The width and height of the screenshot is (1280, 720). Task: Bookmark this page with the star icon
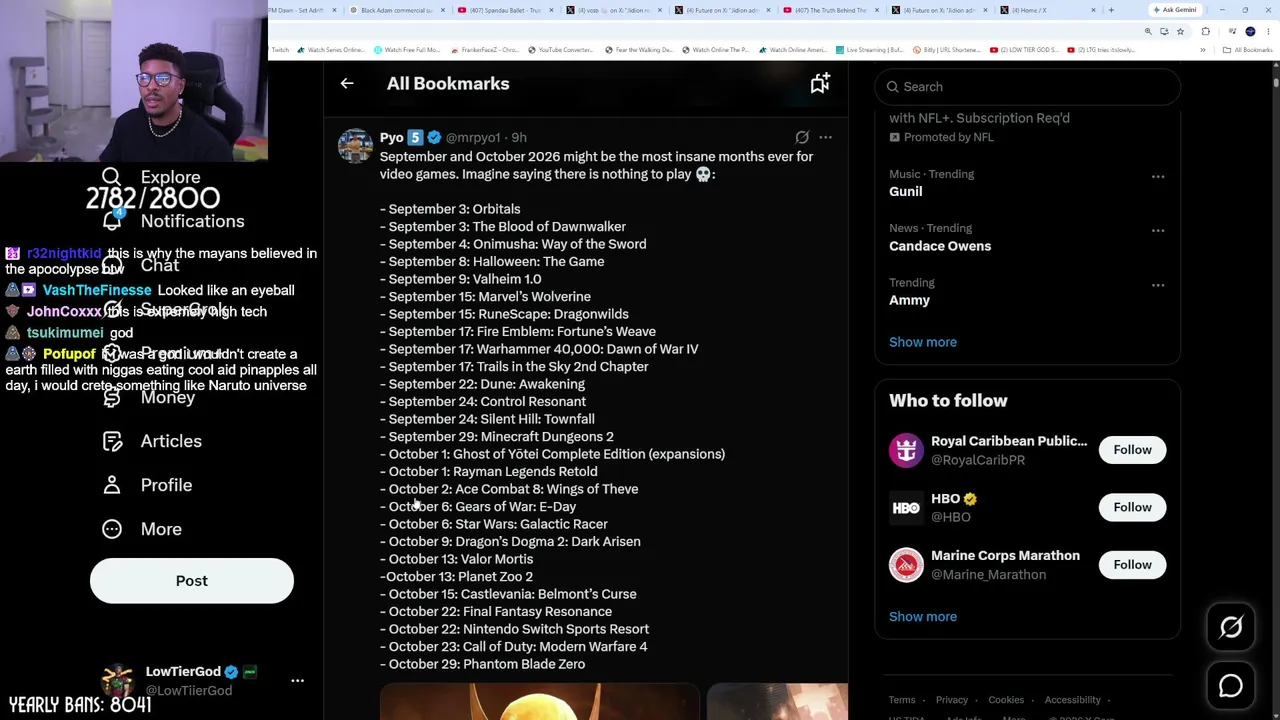click(1180, 32)
